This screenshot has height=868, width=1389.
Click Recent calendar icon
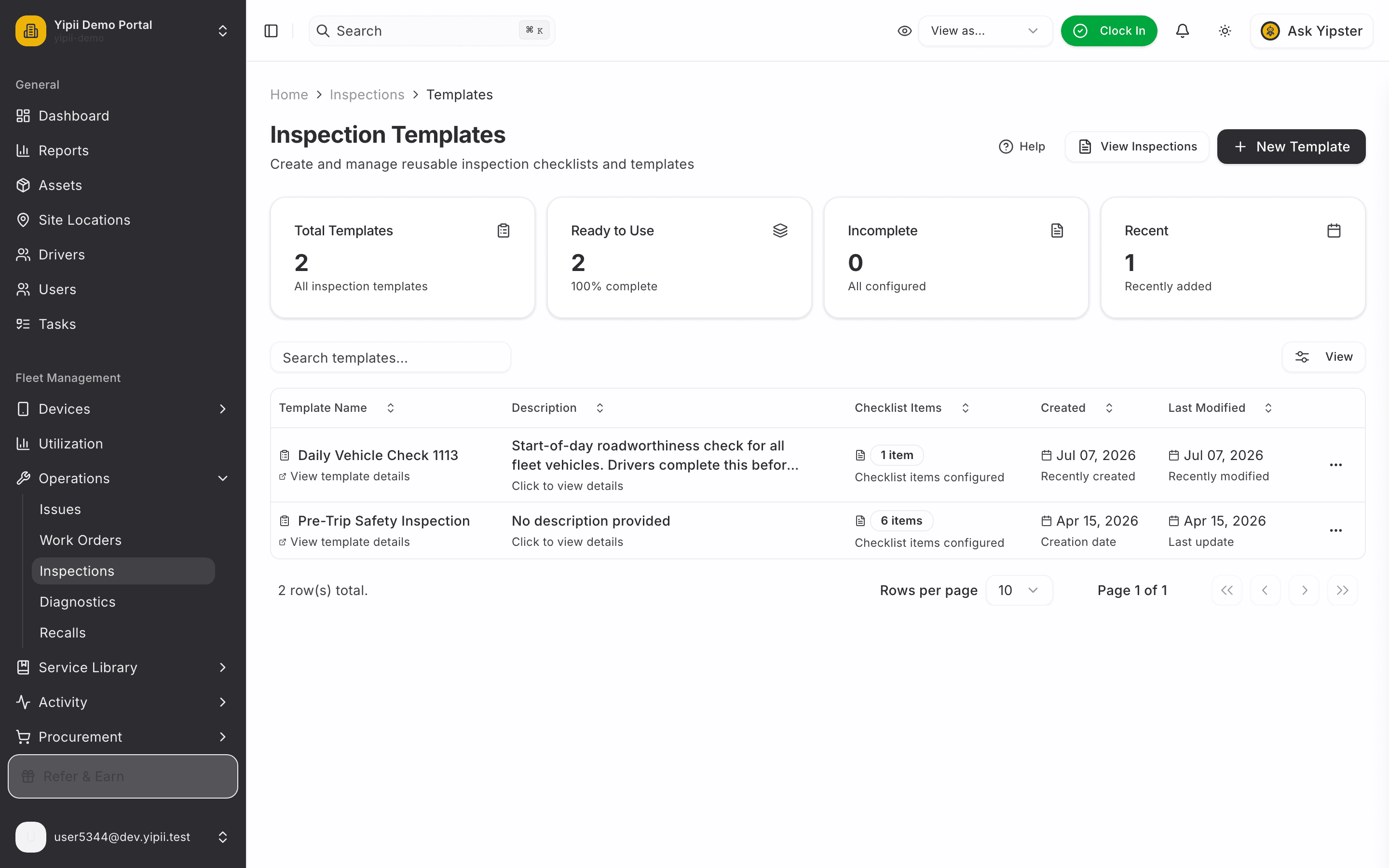[1334, 231]
